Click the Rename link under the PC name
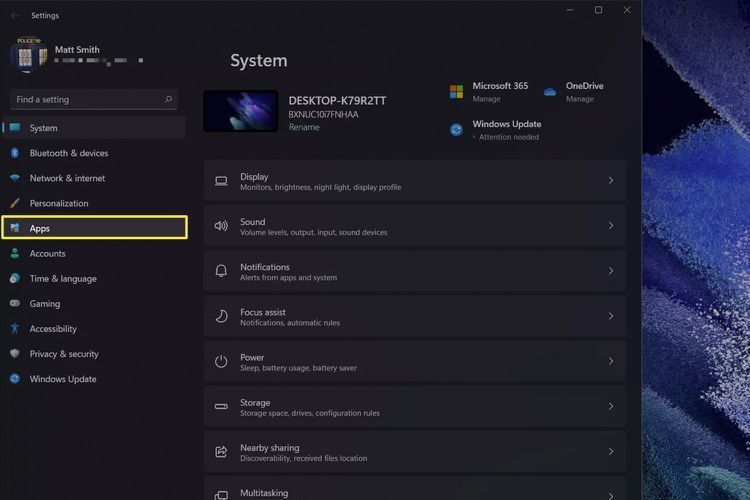The height and width of the screenshot is (500, 750). pos(304,128)
